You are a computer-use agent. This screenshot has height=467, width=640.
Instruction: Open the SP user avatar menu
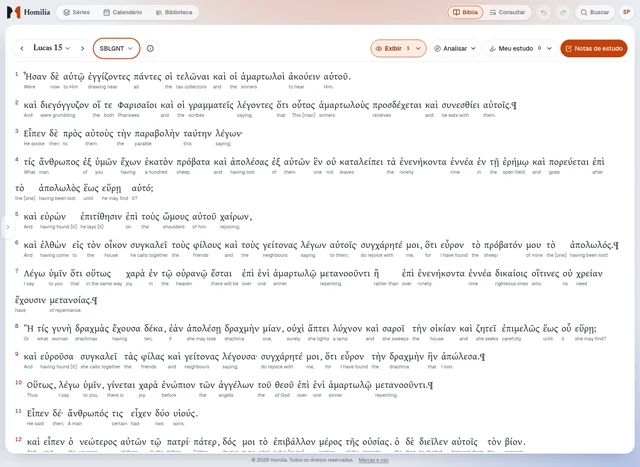click(x=627, y=12)
